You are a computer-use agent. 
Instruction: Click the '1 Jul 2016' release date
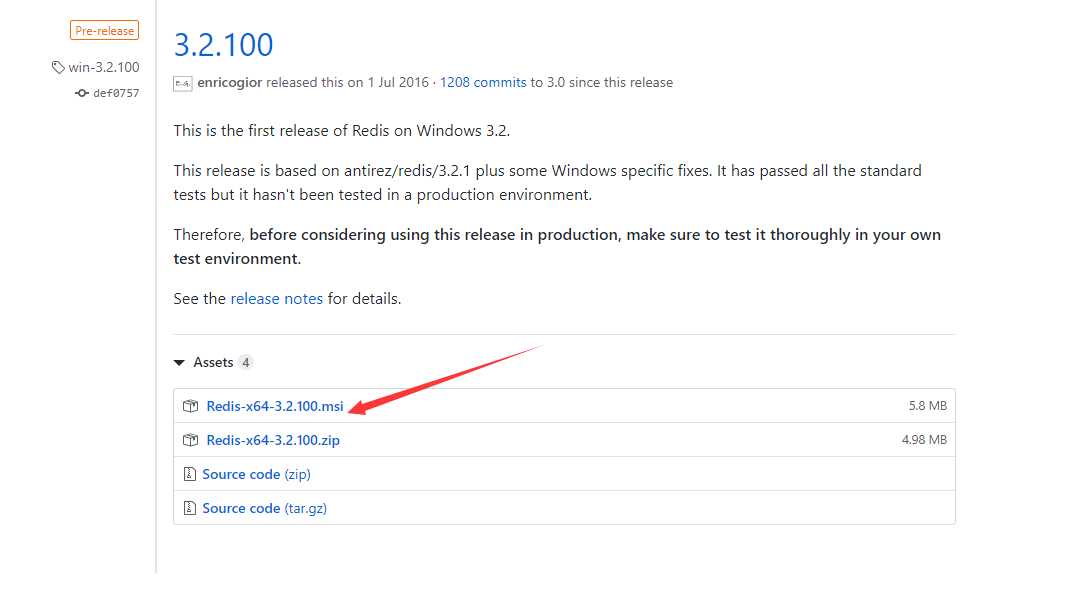coord(398,82)
